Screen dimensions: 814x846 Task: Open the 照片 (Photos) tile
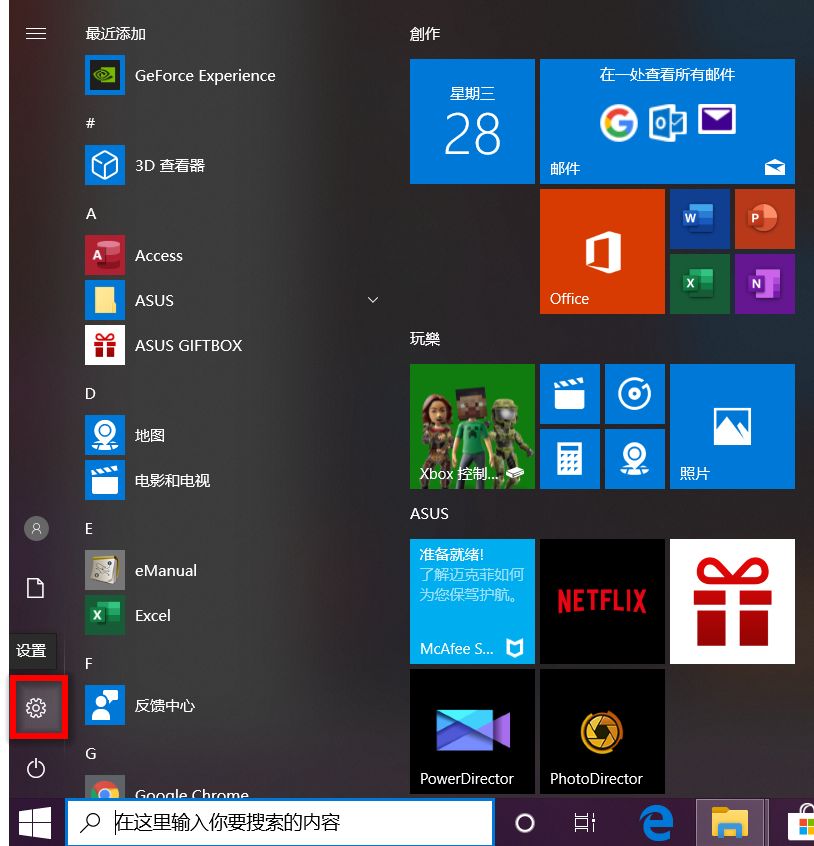(732, 426)
